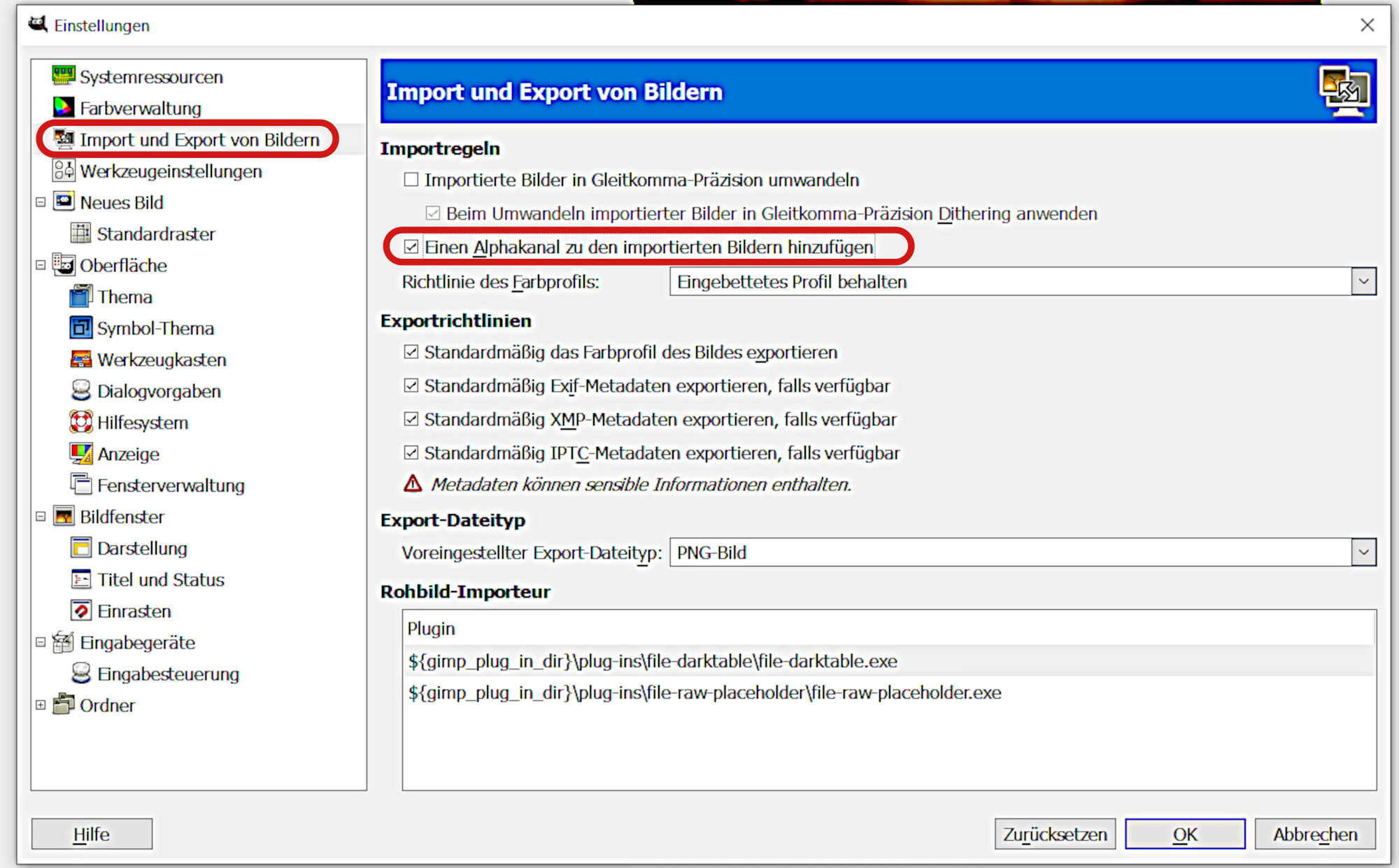This screenshot has height=868, width=1399.
Task: Toggle Exif-Metadaten export checkbox
Action: point(411,385)
